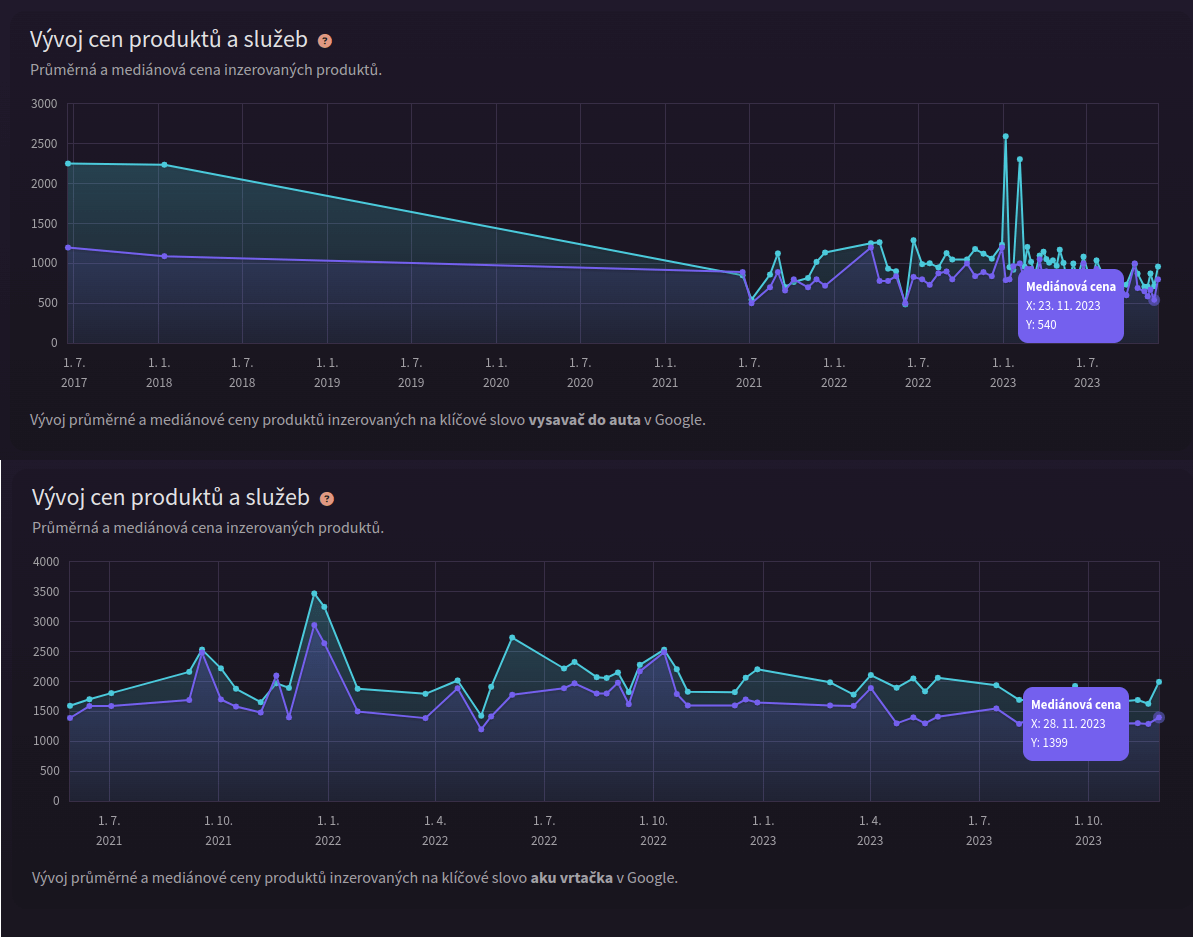
Task: Click the average-price peak near 3500 in the aku vrtačka chart
Action: [313, 593]
